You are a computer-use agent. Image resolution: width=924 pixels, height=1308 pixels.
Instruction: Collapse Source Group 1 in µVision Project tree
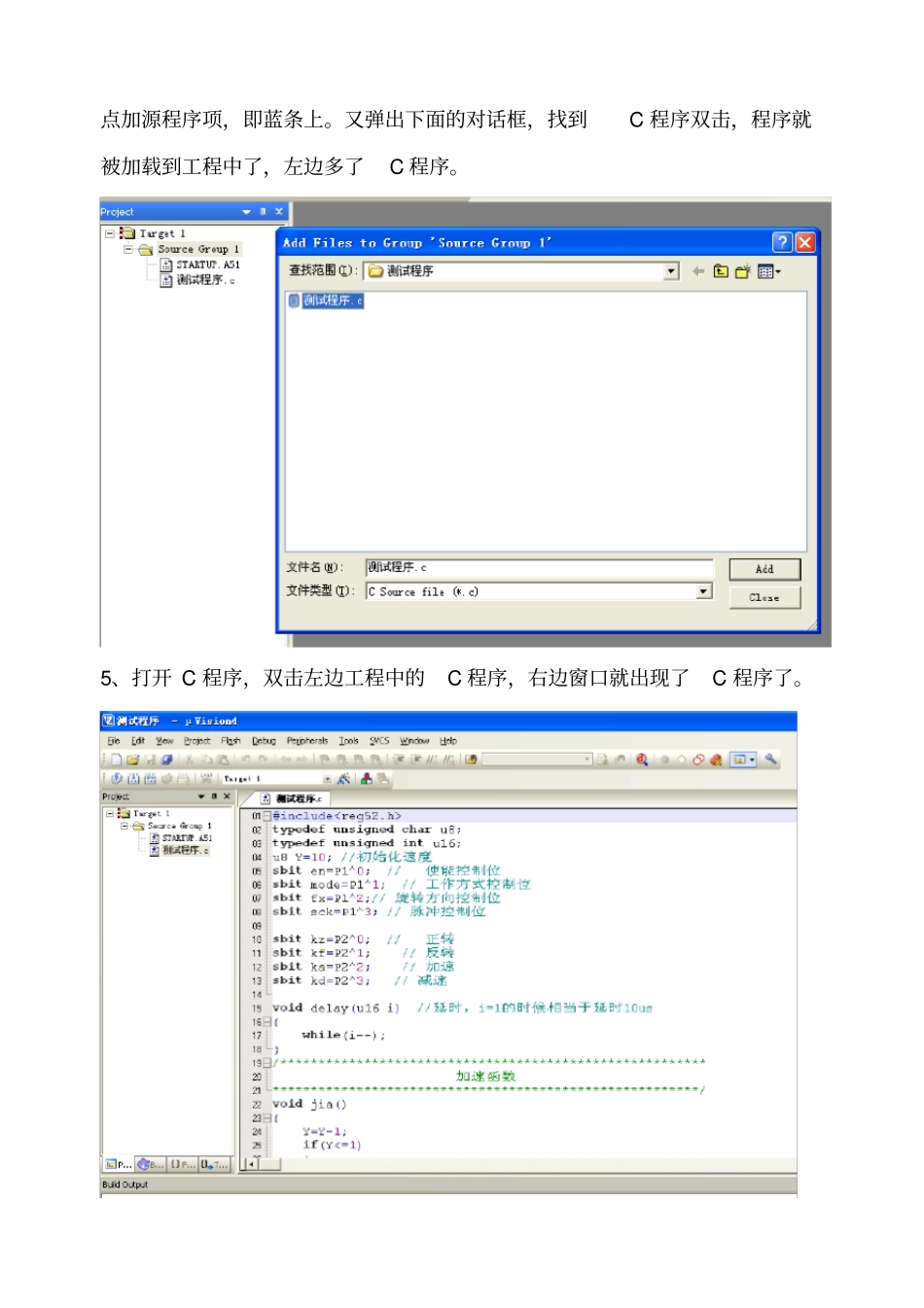click(124, 826)
